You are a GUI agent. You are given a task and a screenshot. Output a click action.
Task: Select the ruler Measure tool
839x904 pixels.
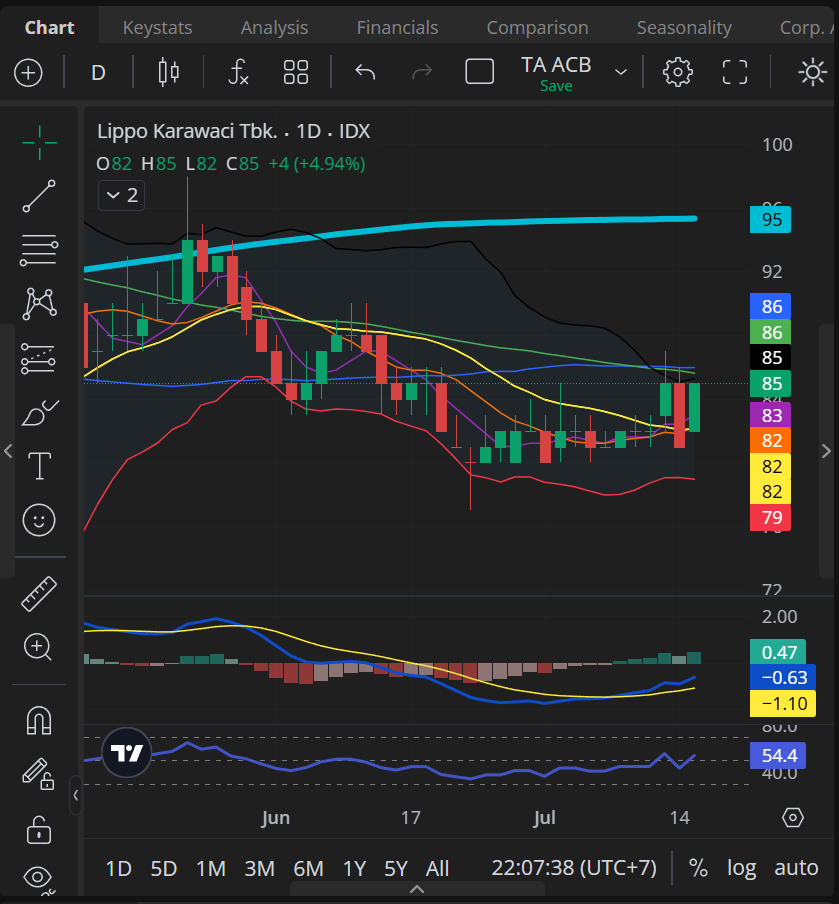tap(39, 593)
